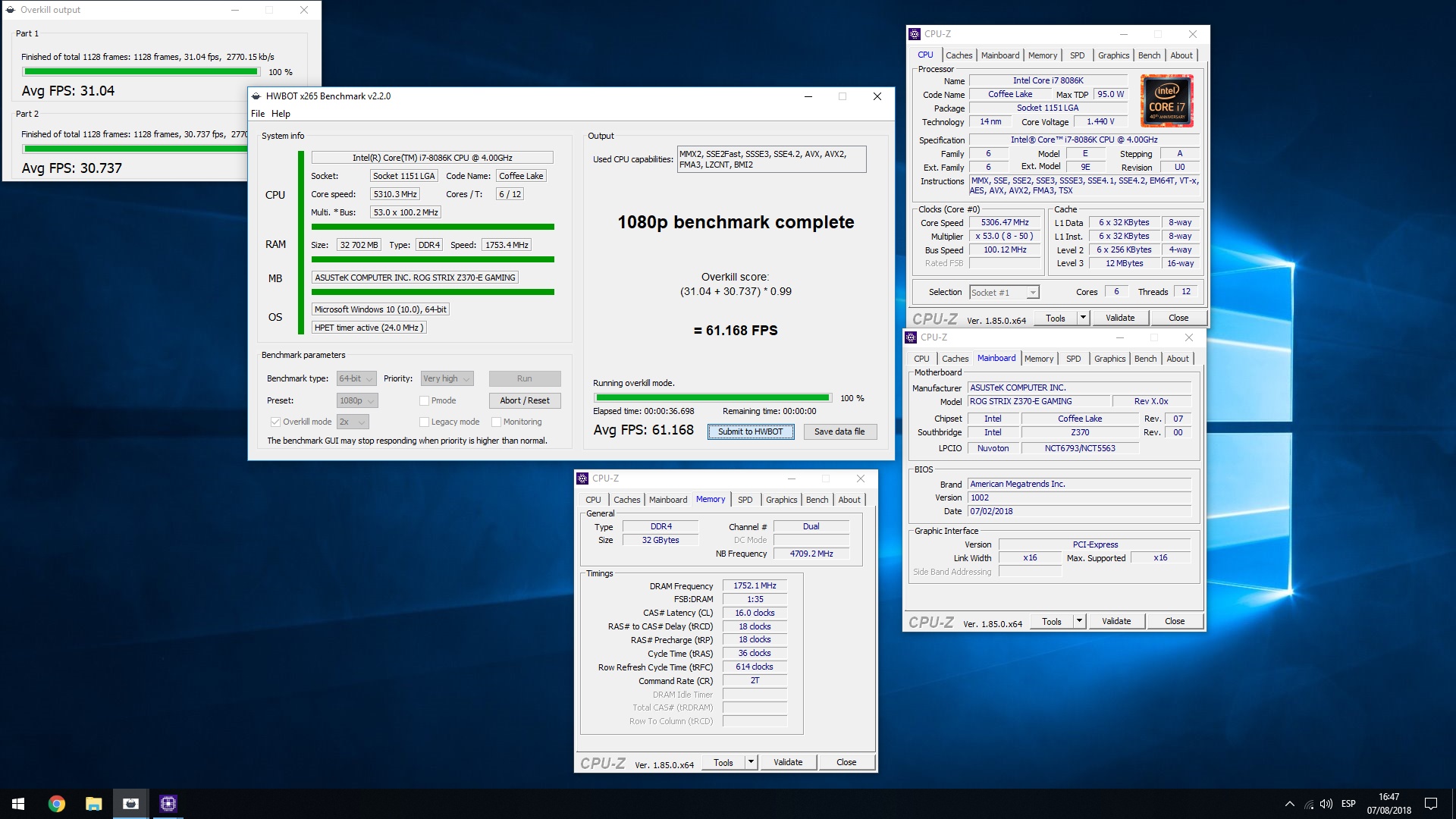Click the Save data file button
The image size is (1456, 819).
click(839, 431)
